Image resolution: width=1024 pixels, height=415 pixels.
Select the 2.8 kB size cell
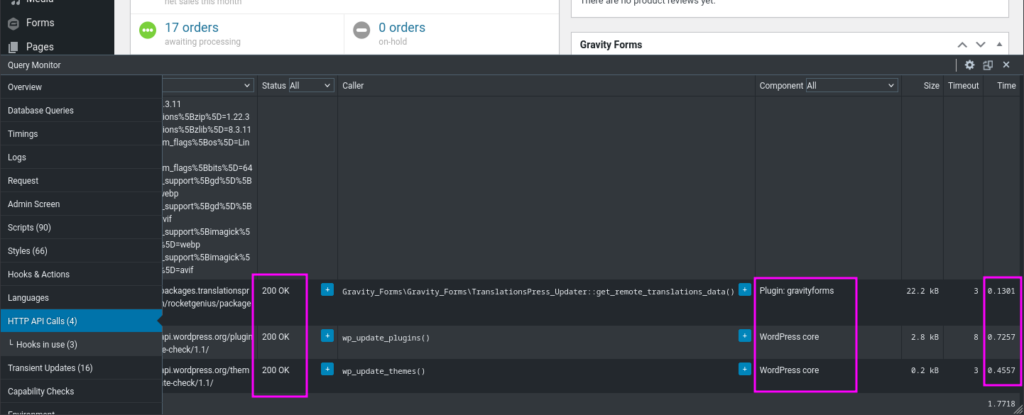(x=925, y=337)
